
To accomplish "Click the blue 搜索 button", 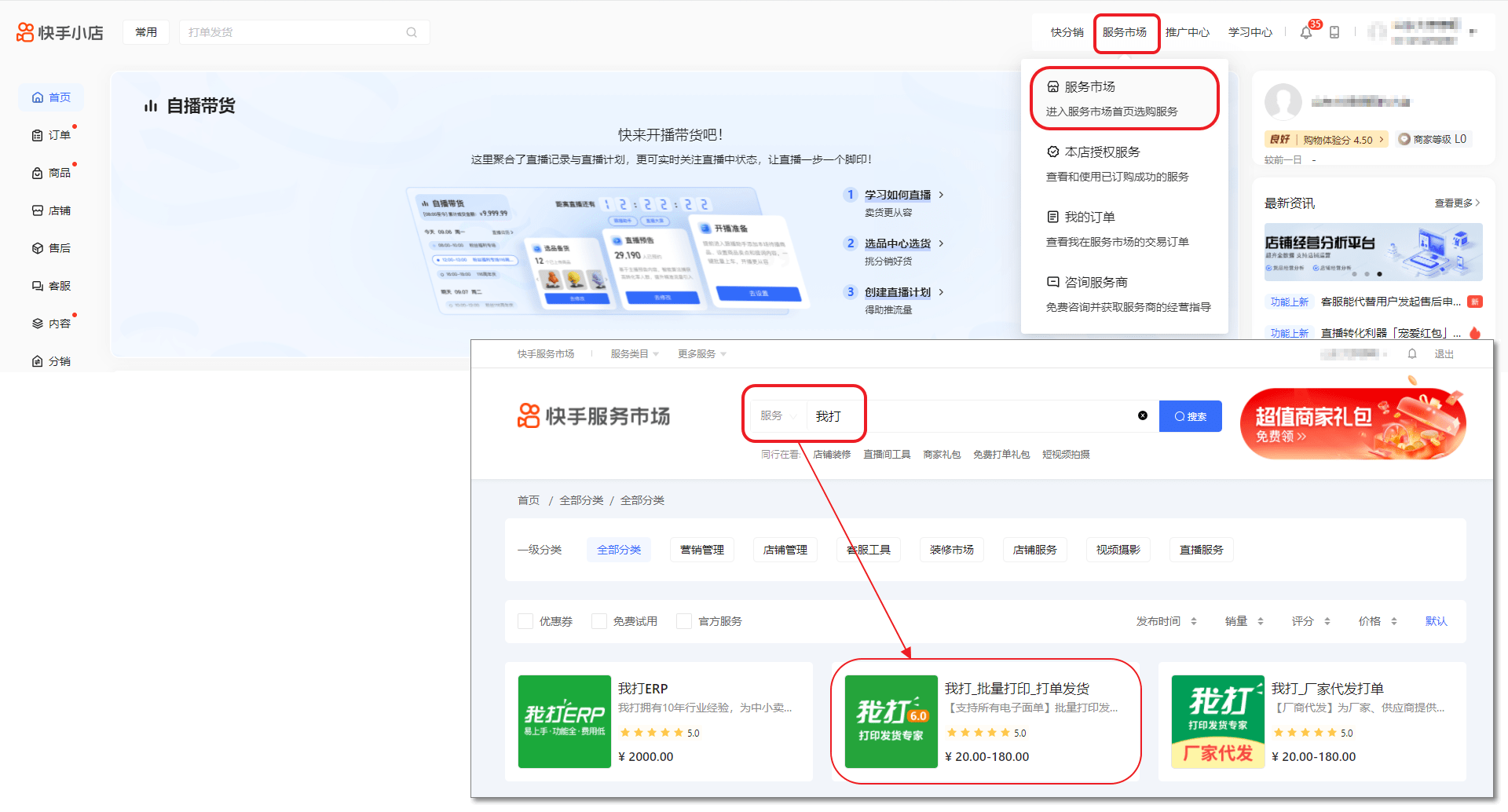I will (1191, 416).
